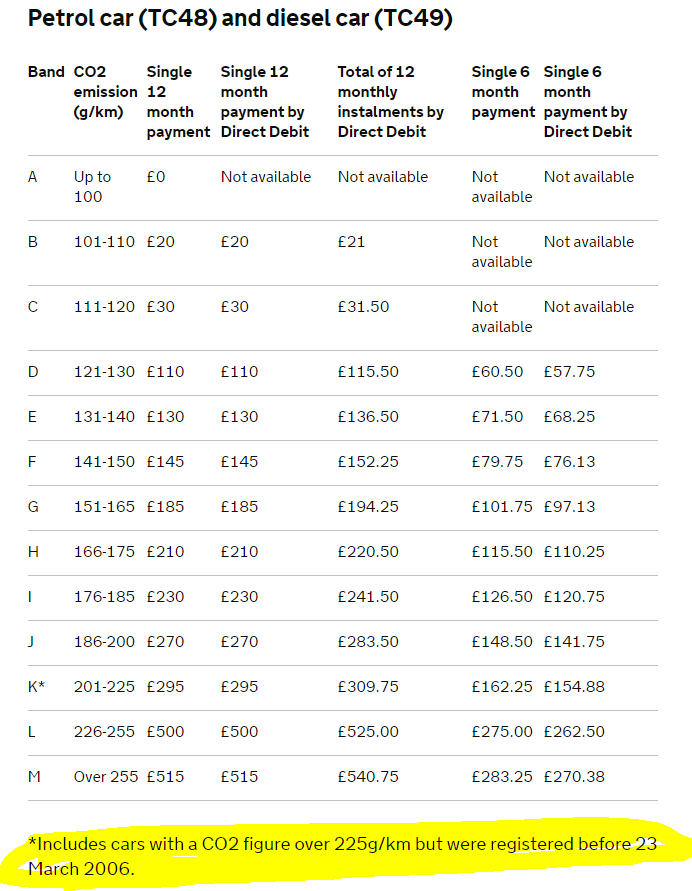Select the Total of 12 monthly instalments header

[390, 102]
